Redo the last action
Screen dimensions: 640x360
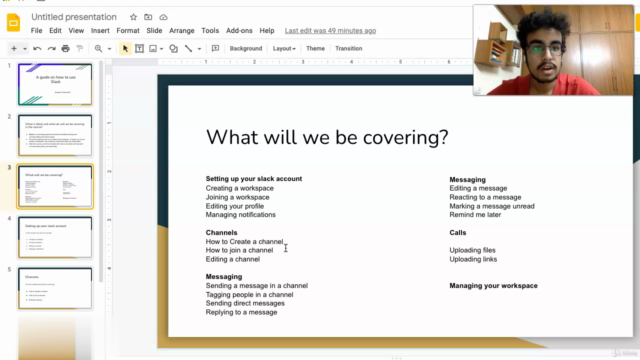51,49
